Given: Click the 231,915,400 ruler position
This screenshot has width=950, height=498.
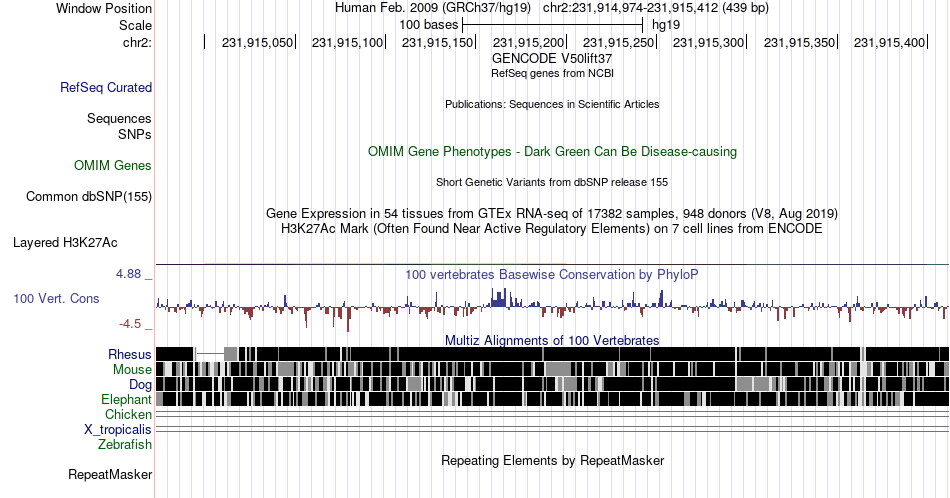Looking at the screenshot, I should point(889,42).
